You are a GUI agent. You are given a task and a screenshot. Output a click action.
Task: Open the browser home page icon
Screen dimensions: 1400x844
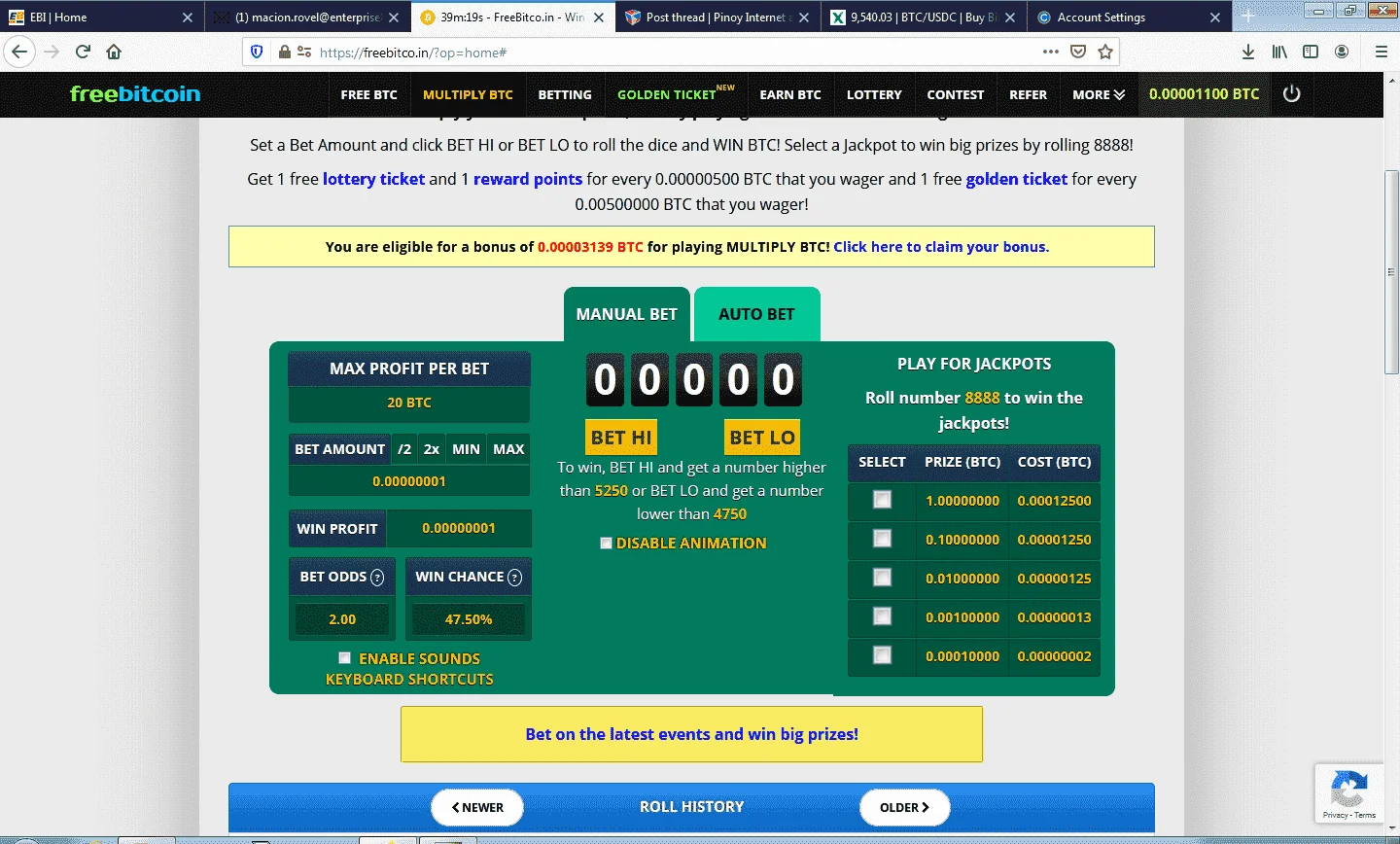(x=114, y=52)
